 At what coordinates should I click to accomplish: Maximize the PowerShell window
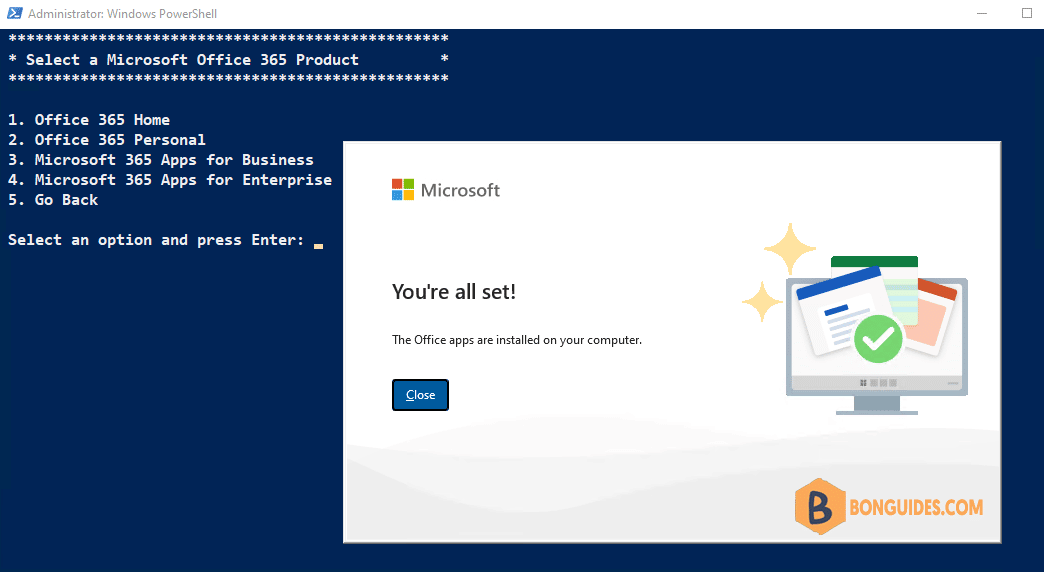pyautogui.click(x=1026, y=13)
